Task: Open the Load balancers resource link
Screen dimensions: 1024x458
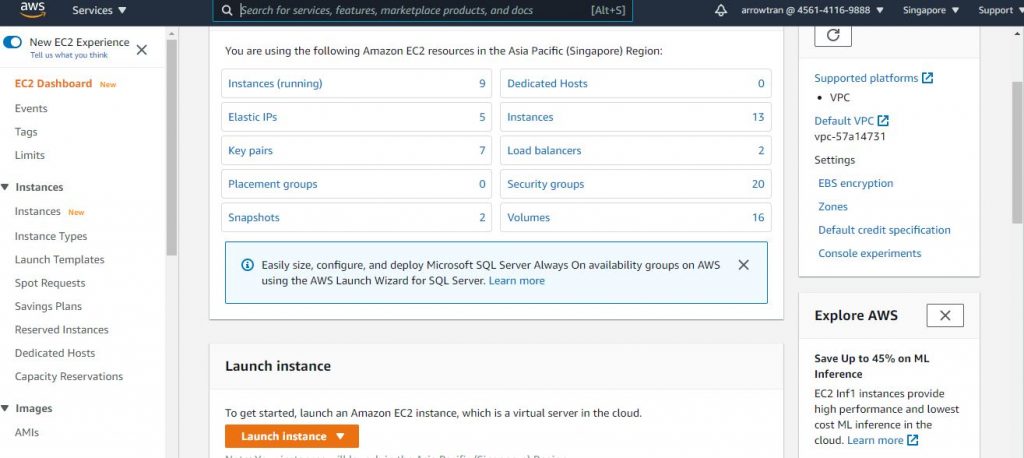Action: pyautogui.click(x=544, y=151)
